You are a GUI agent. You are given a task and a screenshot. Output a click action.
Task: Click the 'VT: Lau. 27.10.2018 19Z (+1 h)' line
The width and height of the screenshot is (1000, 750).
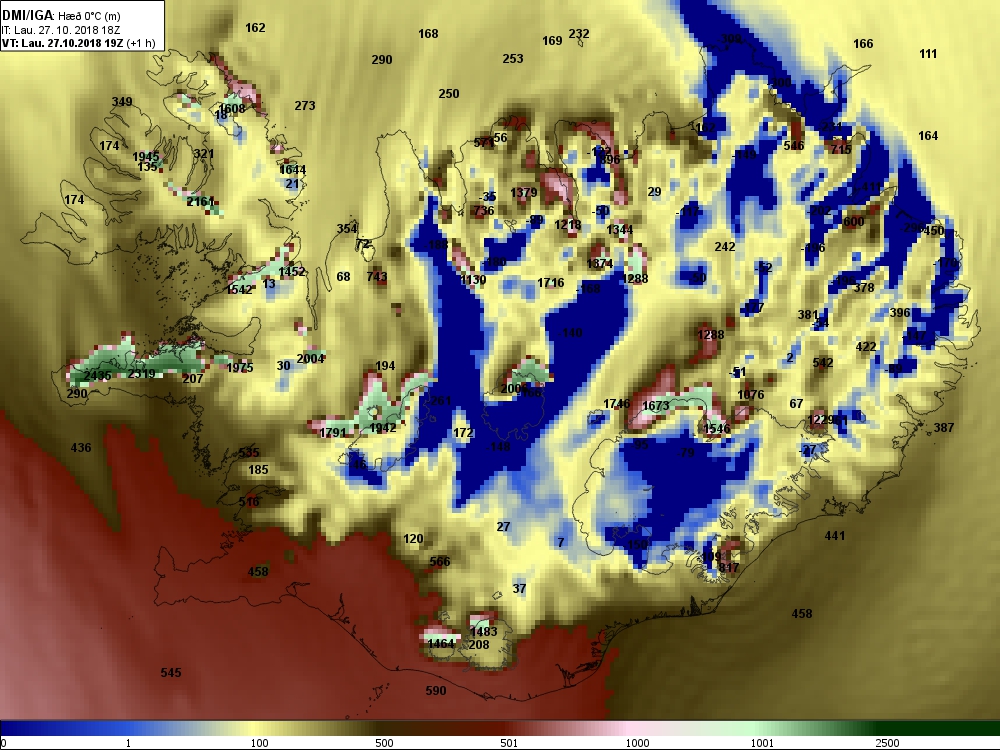78,43
